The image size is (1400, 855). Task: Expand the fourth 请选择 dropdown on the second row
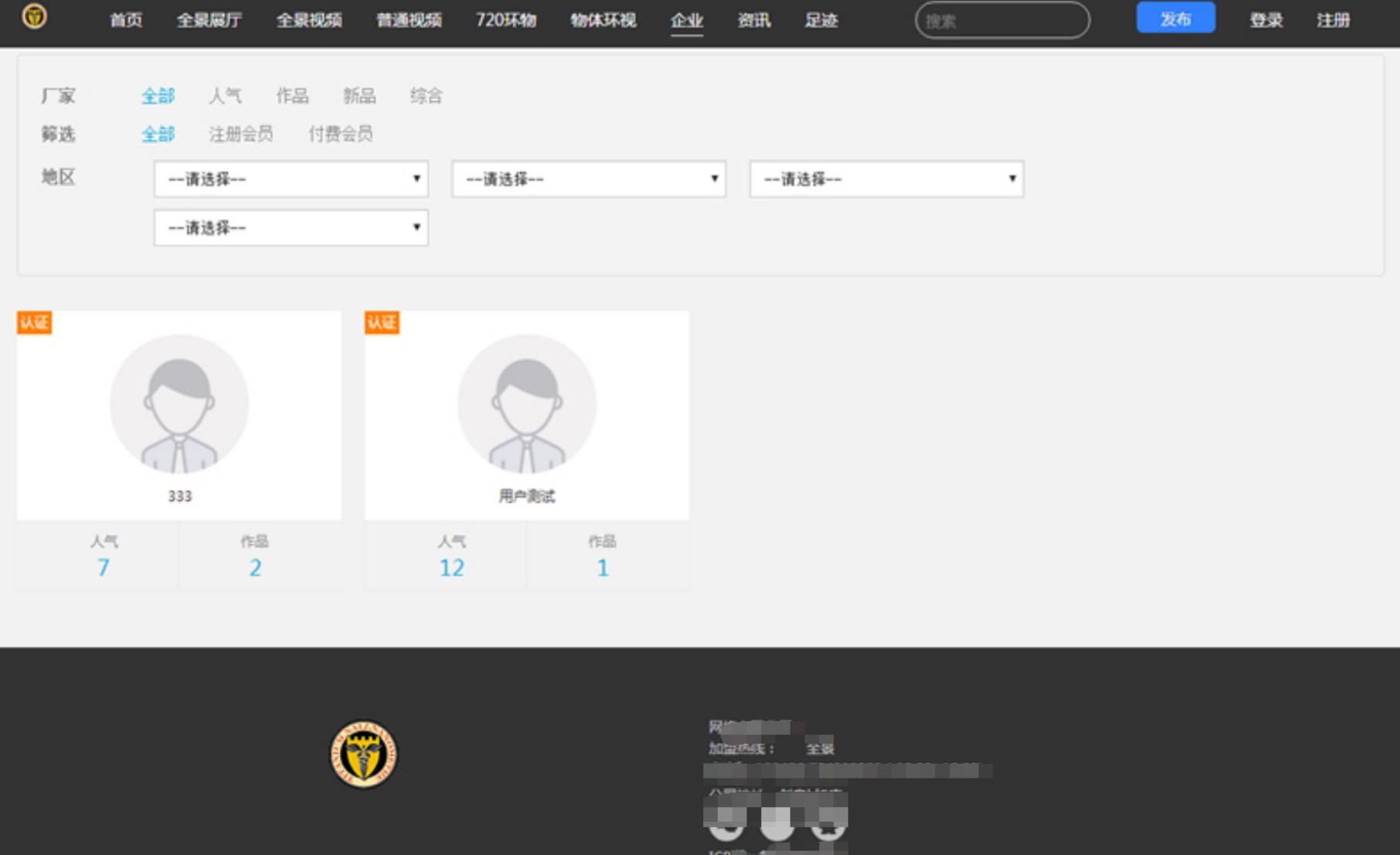(291, 228)
